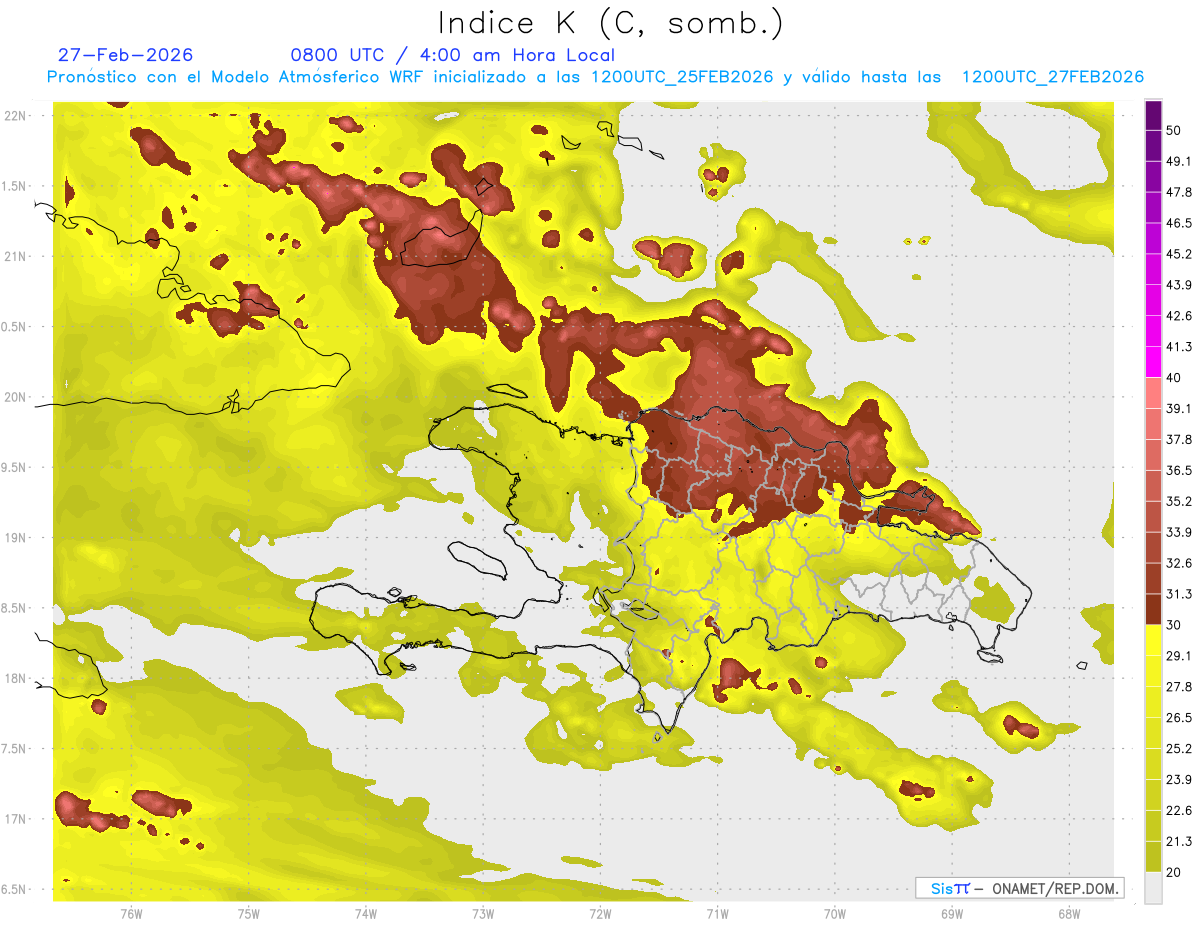
Task: Click the initialization timestamp "1200UTC_25FEB2026"
Action: 682,77
